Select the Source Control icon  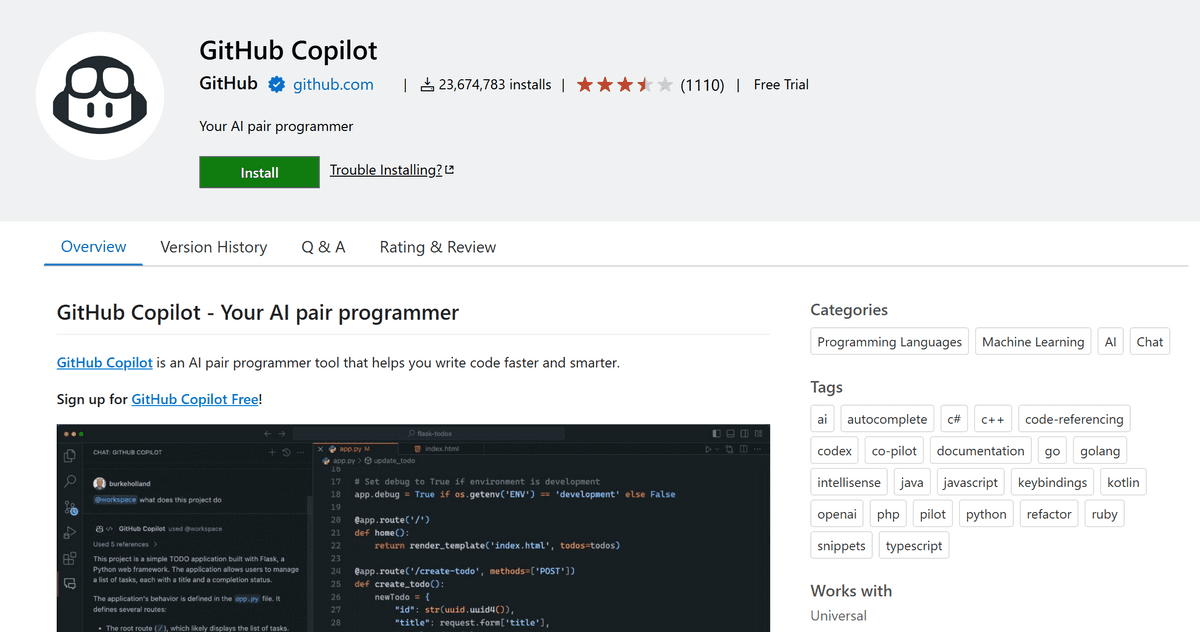tap(69, 510)
